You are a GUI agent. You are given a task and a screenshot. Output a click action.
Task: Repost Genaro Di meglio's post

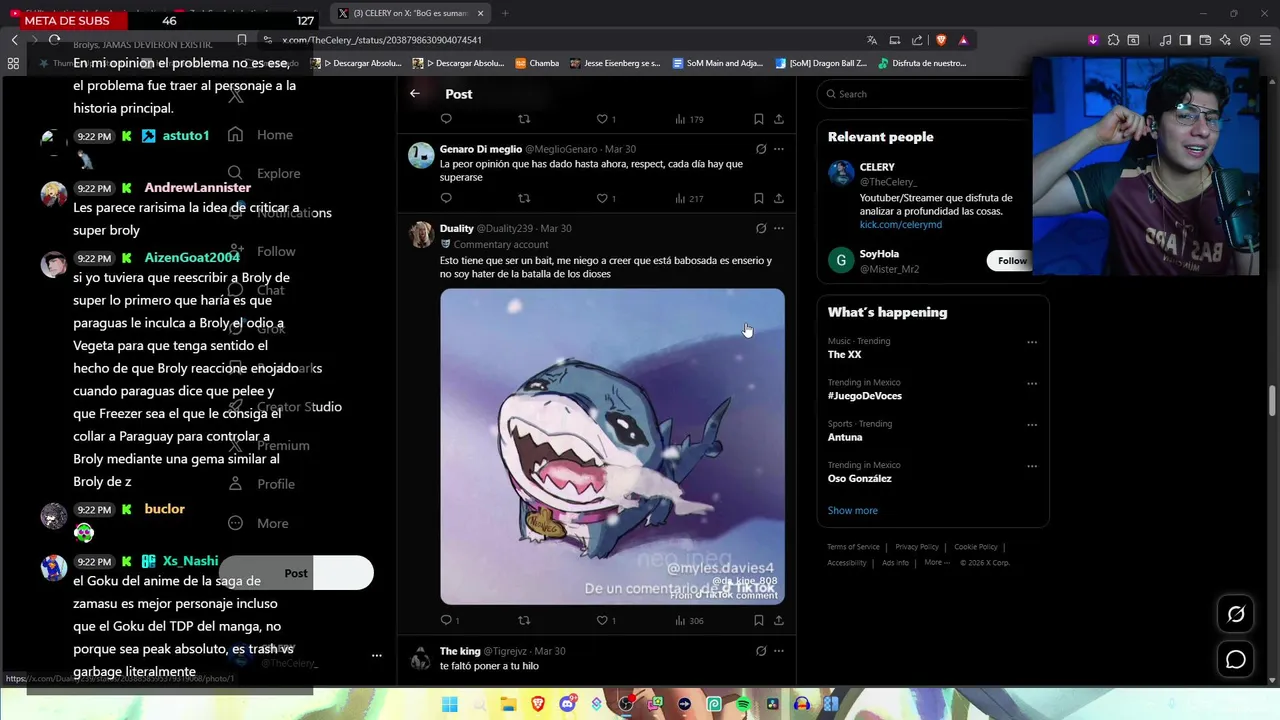coord(524,198)
